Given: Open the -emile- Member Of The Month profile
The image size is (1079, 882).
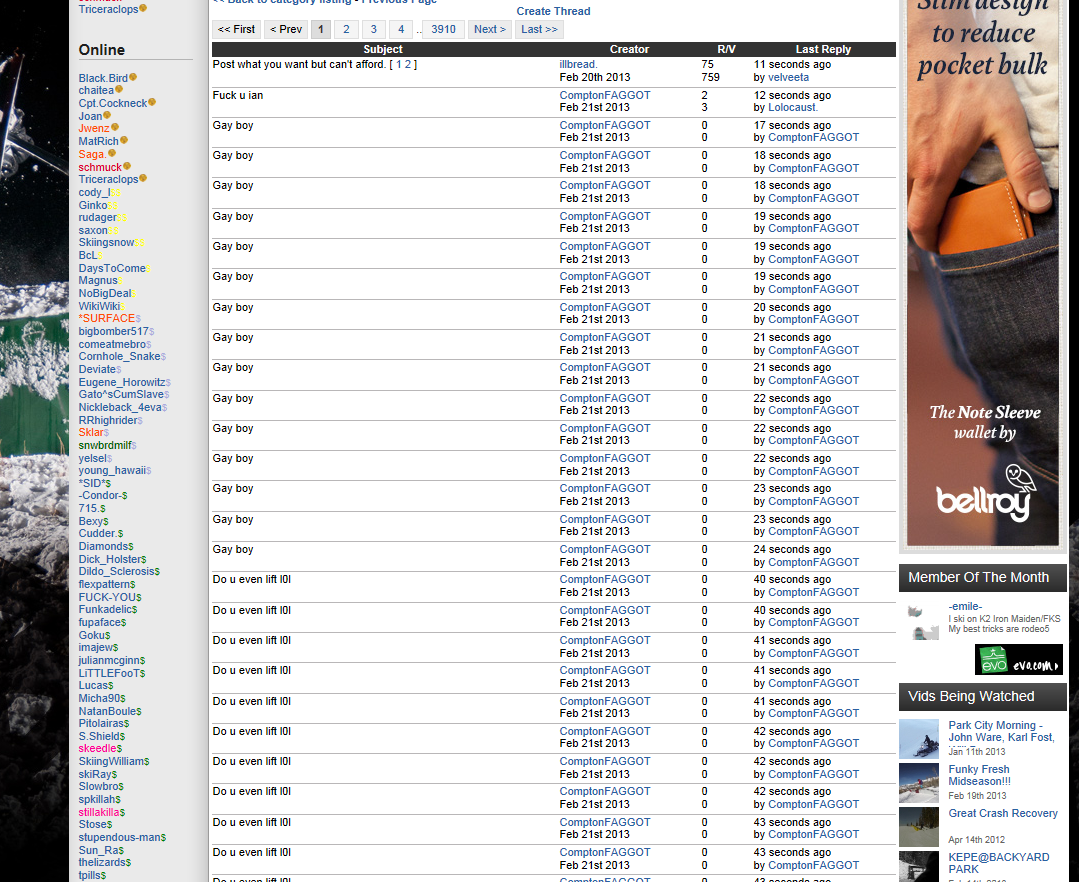Looking at the screenshot, I should pyautogui.click(x=965, y=606).
